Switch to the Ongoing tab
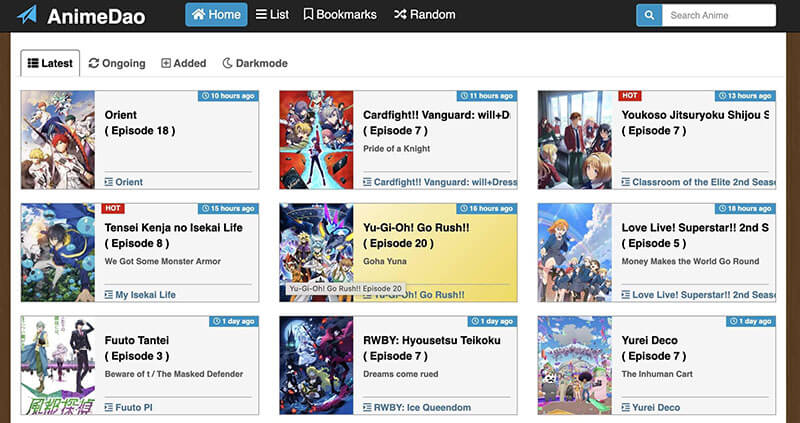 (x=117, y=63)
